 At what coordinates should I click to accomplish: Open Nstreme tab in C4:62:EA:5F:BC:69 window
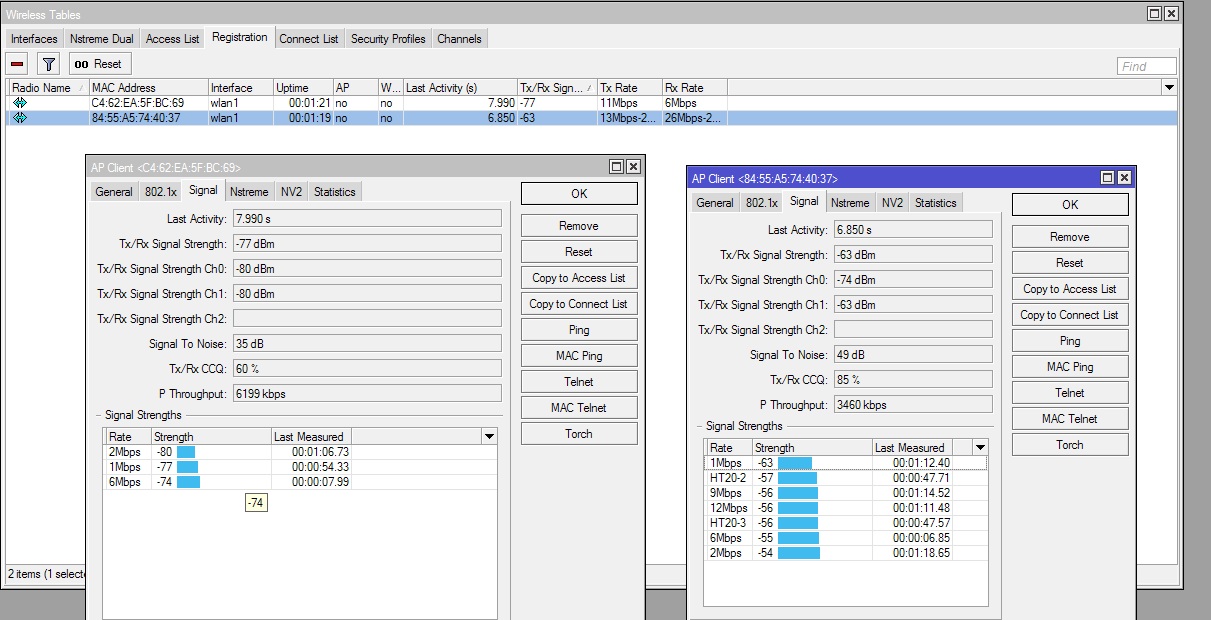(x=248, y=192)
